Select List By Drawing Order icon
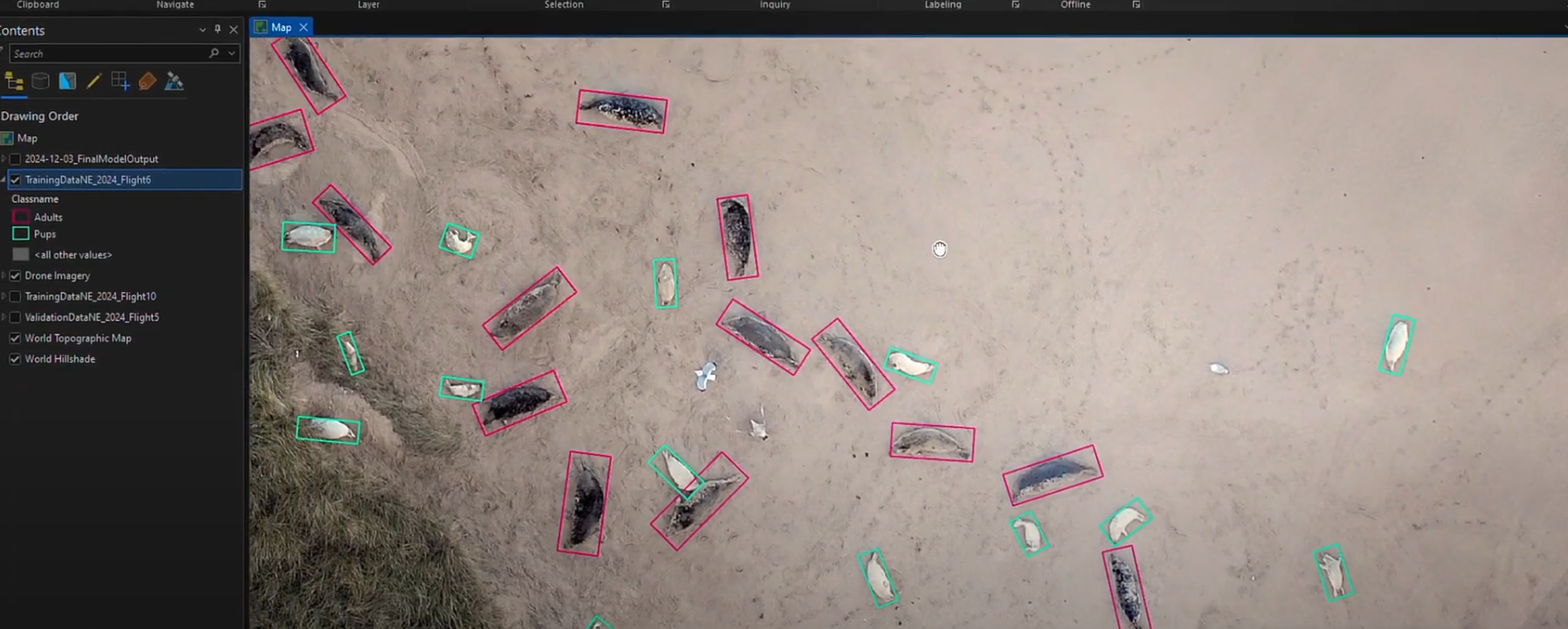This screenshot has height=629, width=1568. (x=14, y=81)
